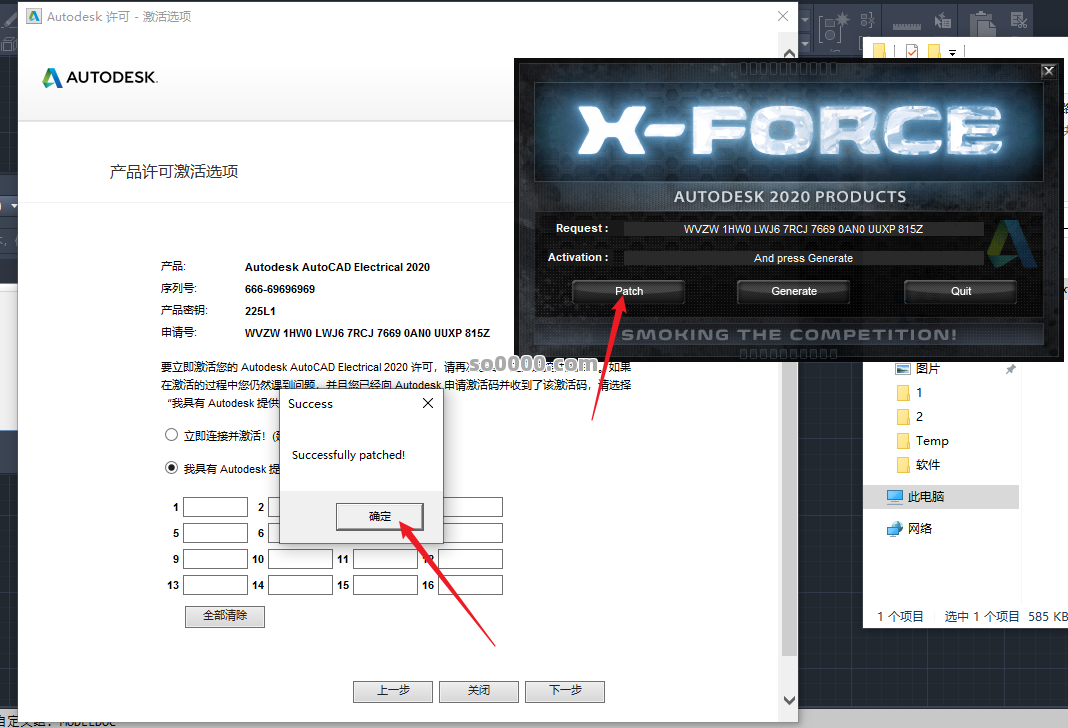
Task: Click the 下一步 next button
Action: [565, 691]
